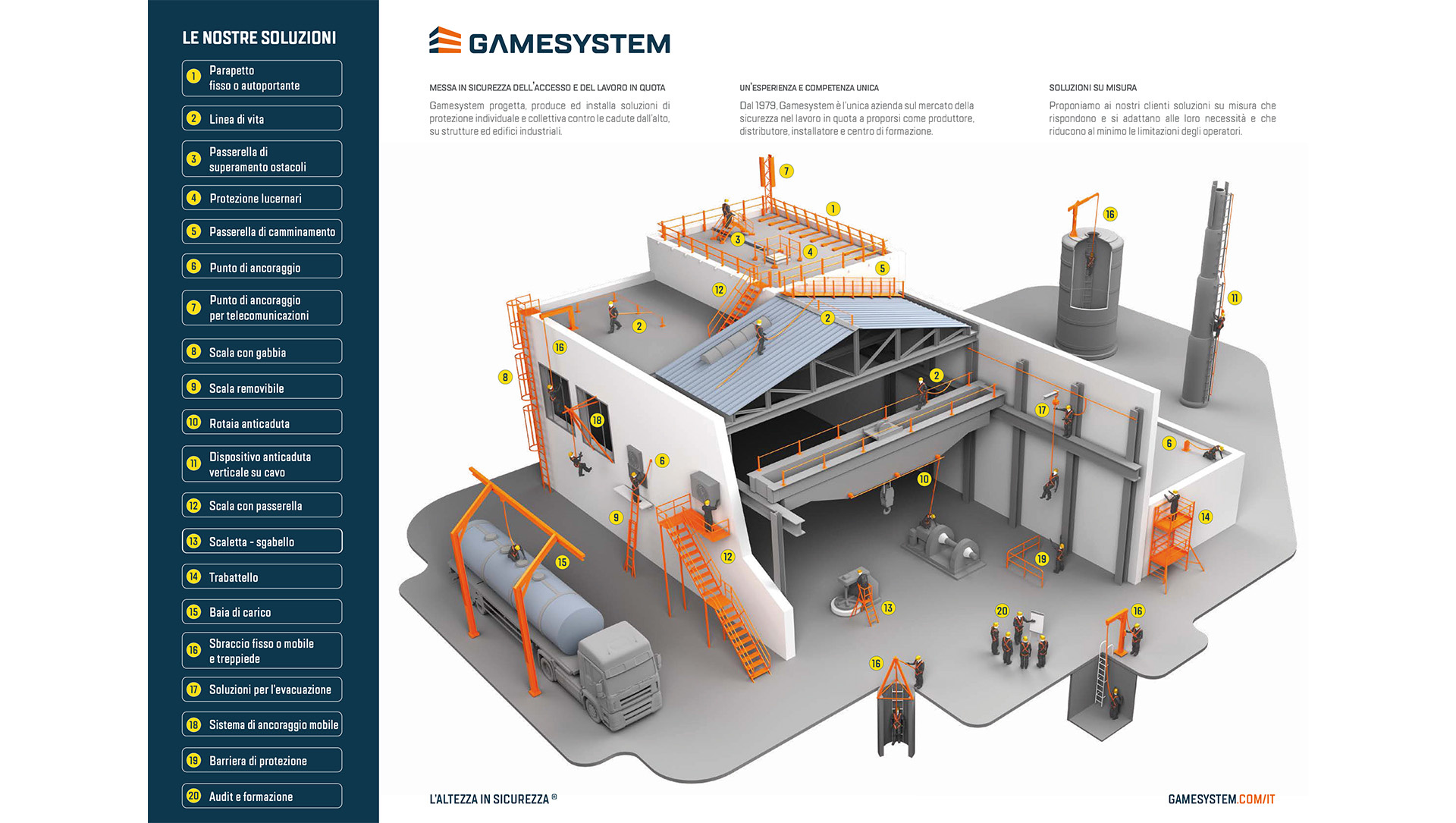Click marker 10 on the crane rail
1456x823 pixels.
924,479
